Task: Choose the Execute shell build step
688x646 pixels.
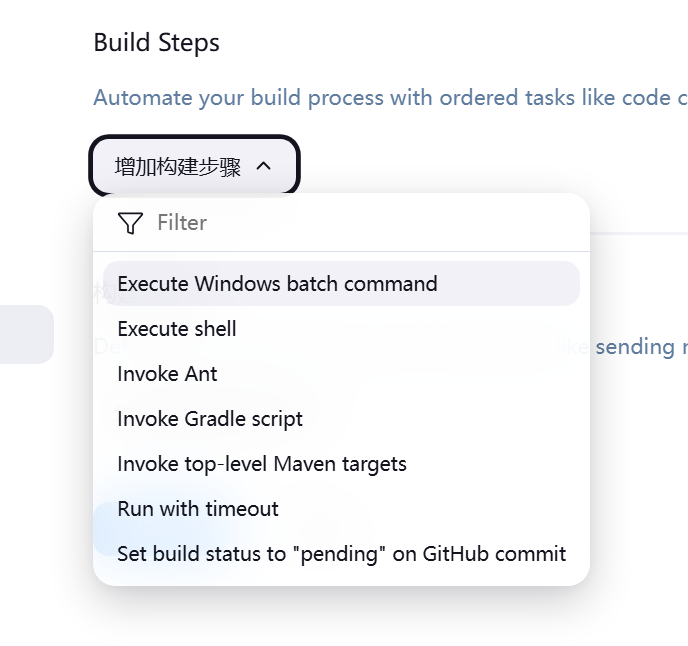Action: pyautogui.click(x=341, y=329)
